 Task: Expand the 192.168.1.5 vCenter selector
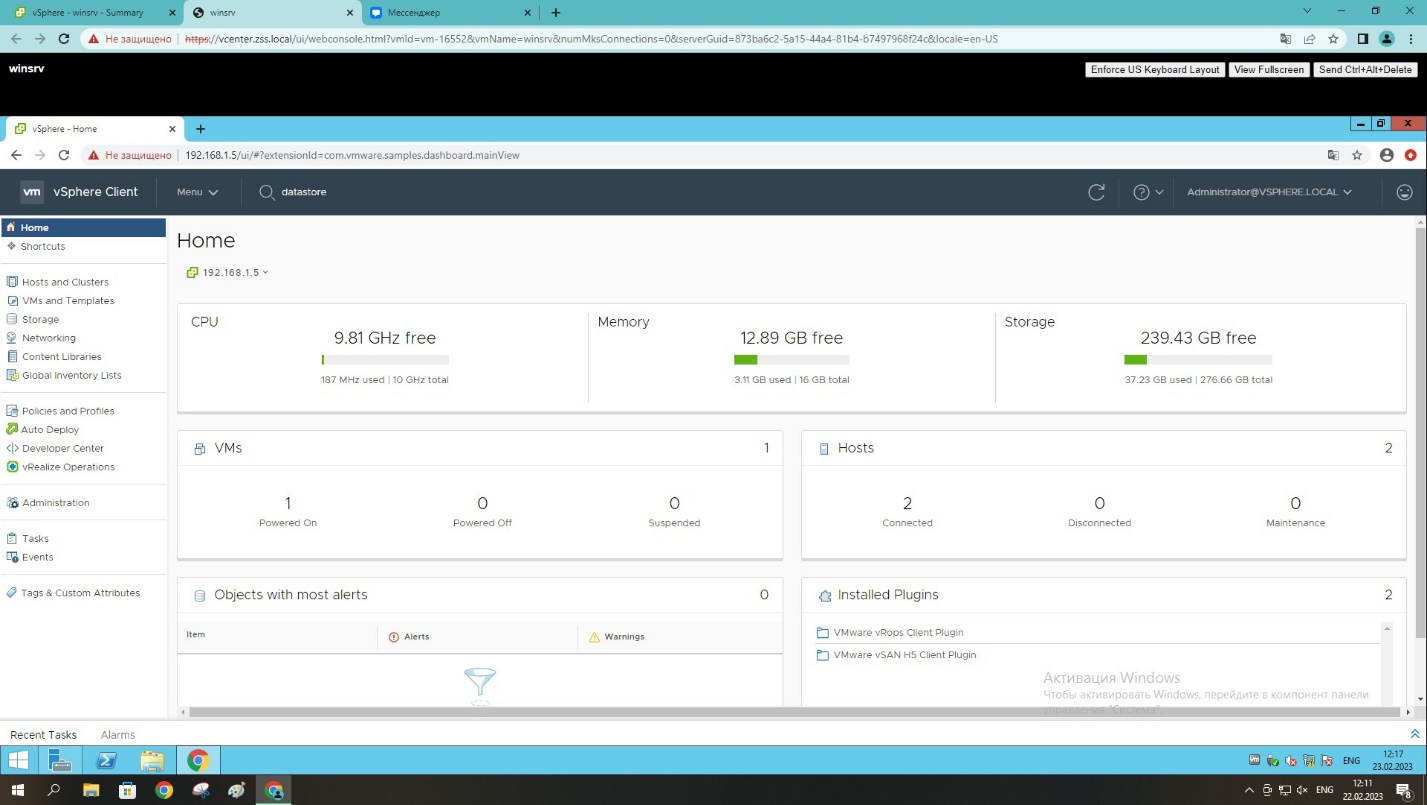[x=228, y=273]
